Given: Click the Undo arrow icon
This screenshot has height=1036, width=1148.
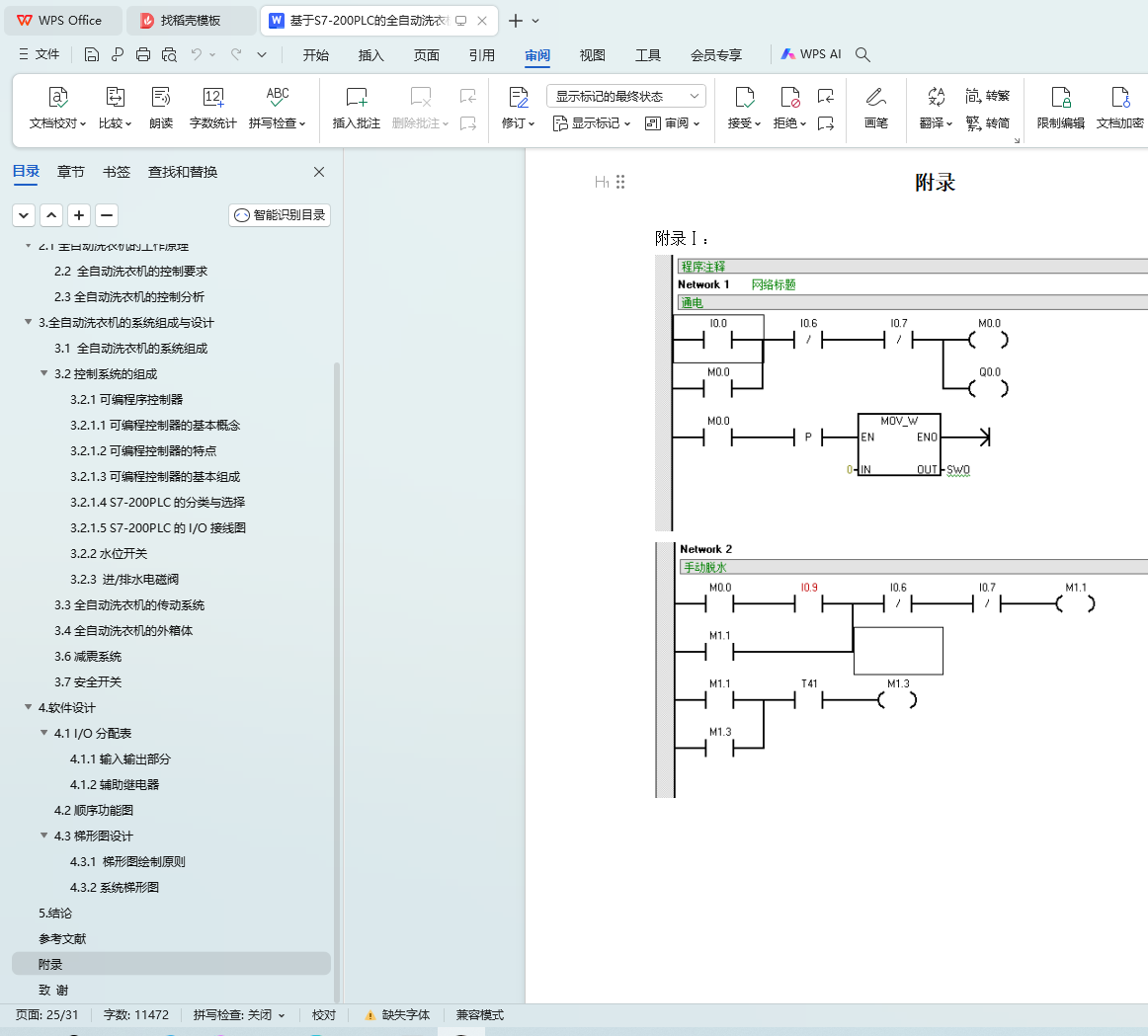Looking at the screenshot, I should point(196,54).
